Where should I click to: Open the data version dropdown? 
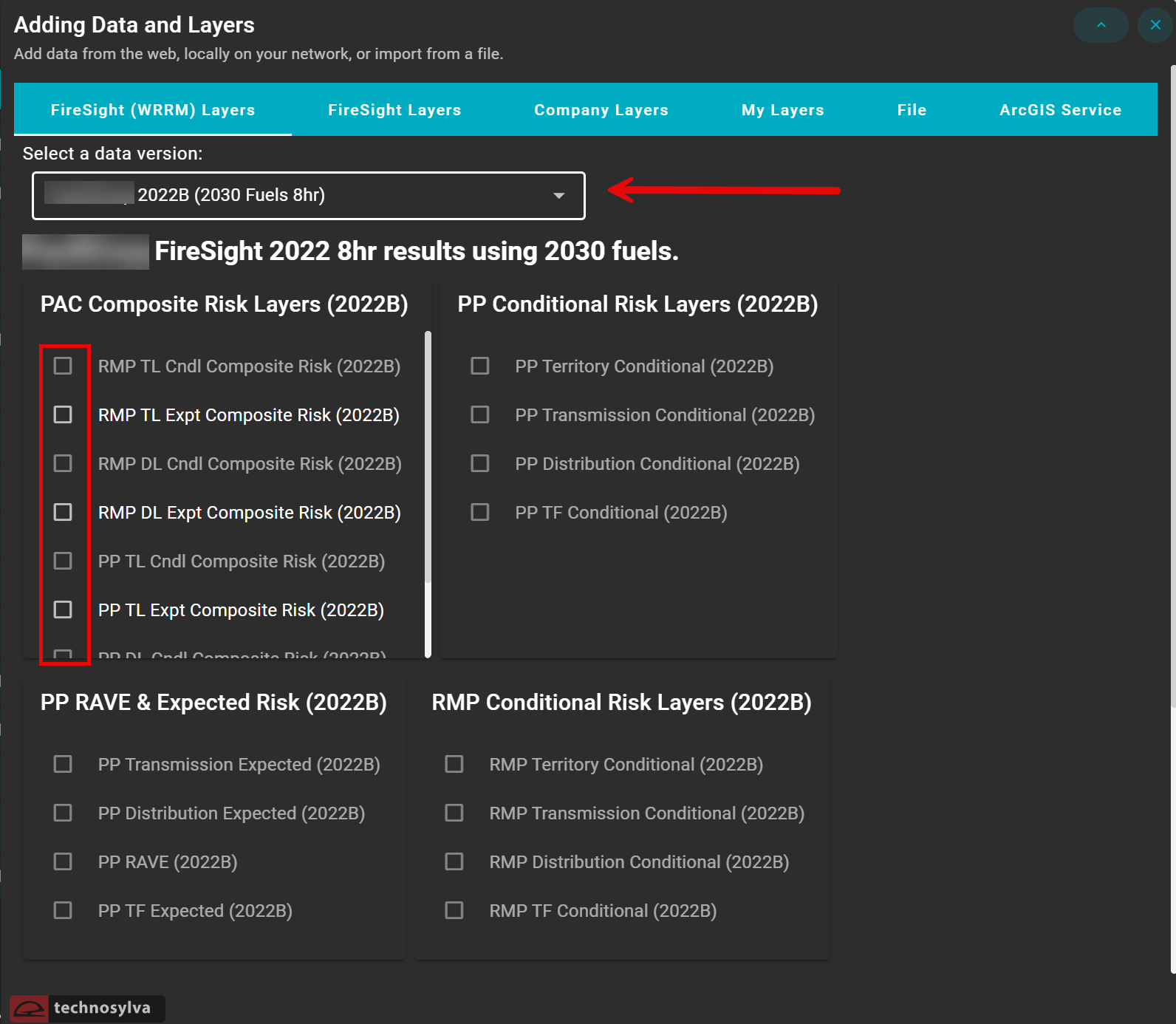[308, 196]
